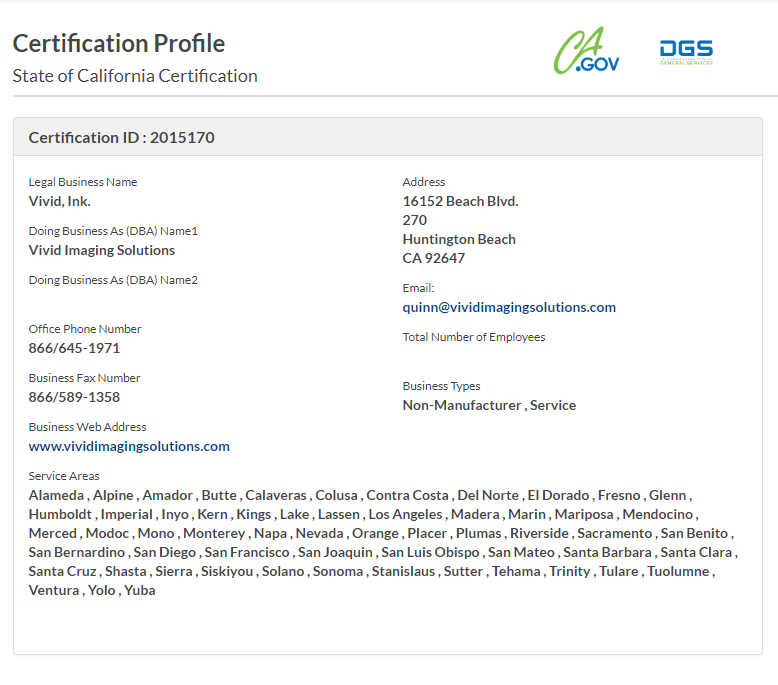
Task: Select Ventura in the service areas
Action: click(x=54, y=591)
